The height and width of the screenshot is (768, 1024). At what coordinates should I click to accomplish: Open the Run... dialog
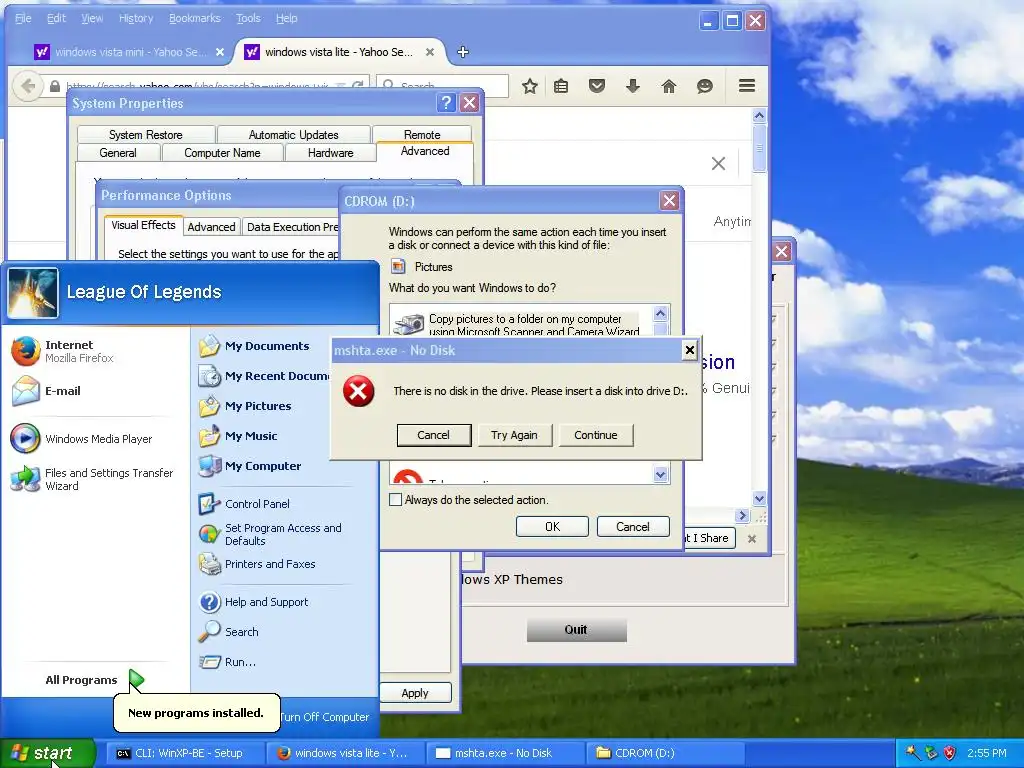click(227, 662)
